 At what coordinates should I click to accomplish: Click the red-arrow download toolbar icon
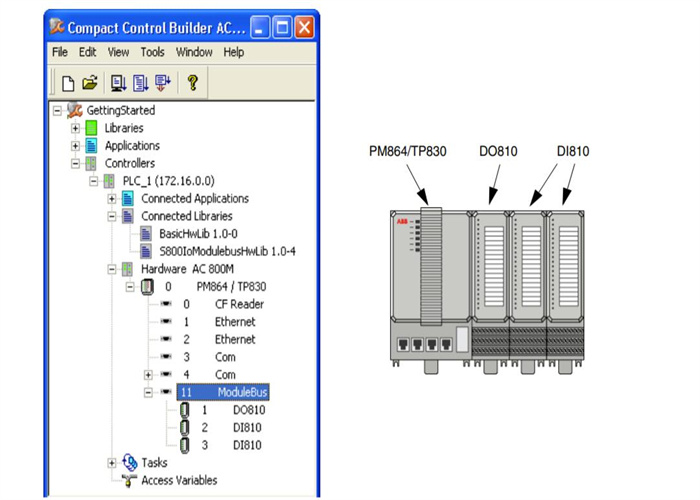point(162,83)
